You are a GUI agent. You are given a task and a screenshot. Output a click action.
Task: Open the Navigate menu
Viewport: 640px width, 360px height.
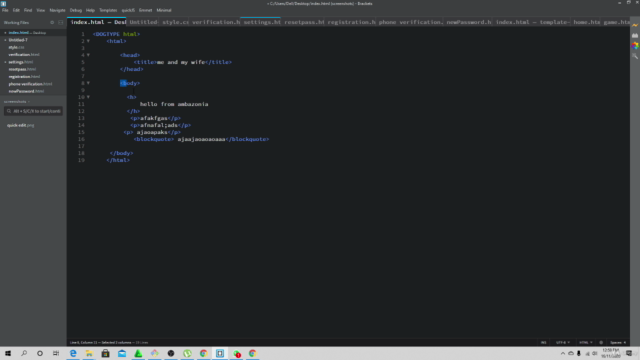pos(57,10)
